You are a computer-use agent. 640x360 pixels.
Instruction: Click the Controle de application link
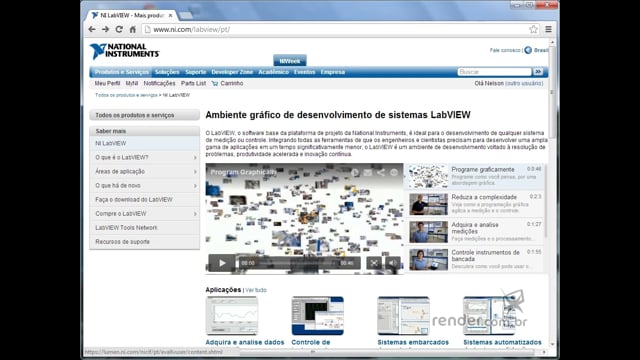pos(311,342)
